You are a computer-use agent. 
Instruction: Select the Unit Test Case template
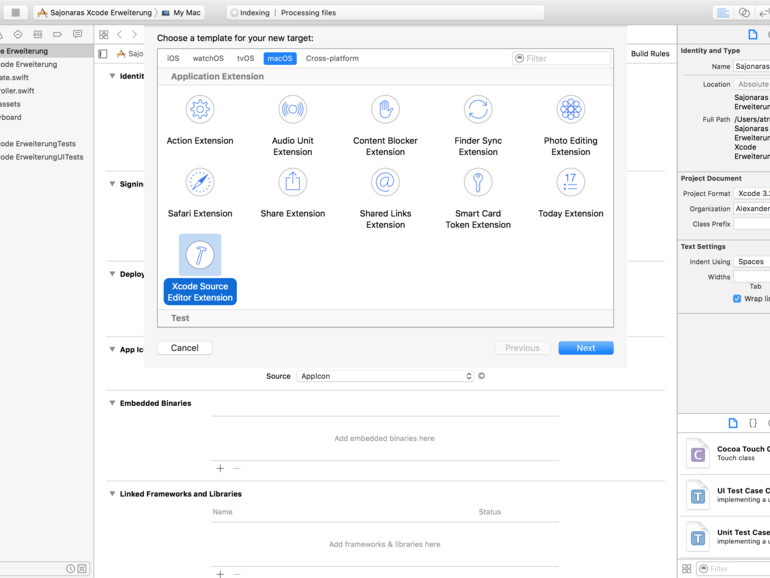click(724, 537)
